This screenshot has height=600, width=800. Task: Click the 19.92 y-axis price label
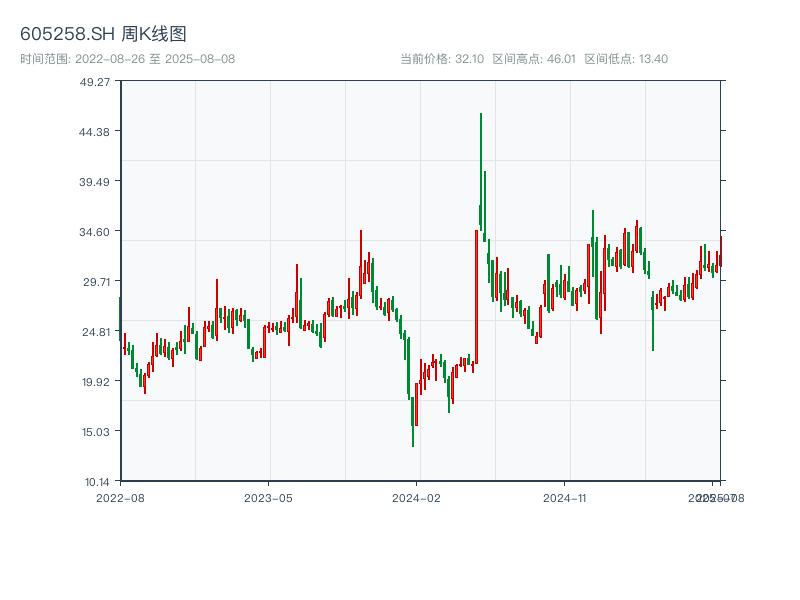click(x=96, y=382)
